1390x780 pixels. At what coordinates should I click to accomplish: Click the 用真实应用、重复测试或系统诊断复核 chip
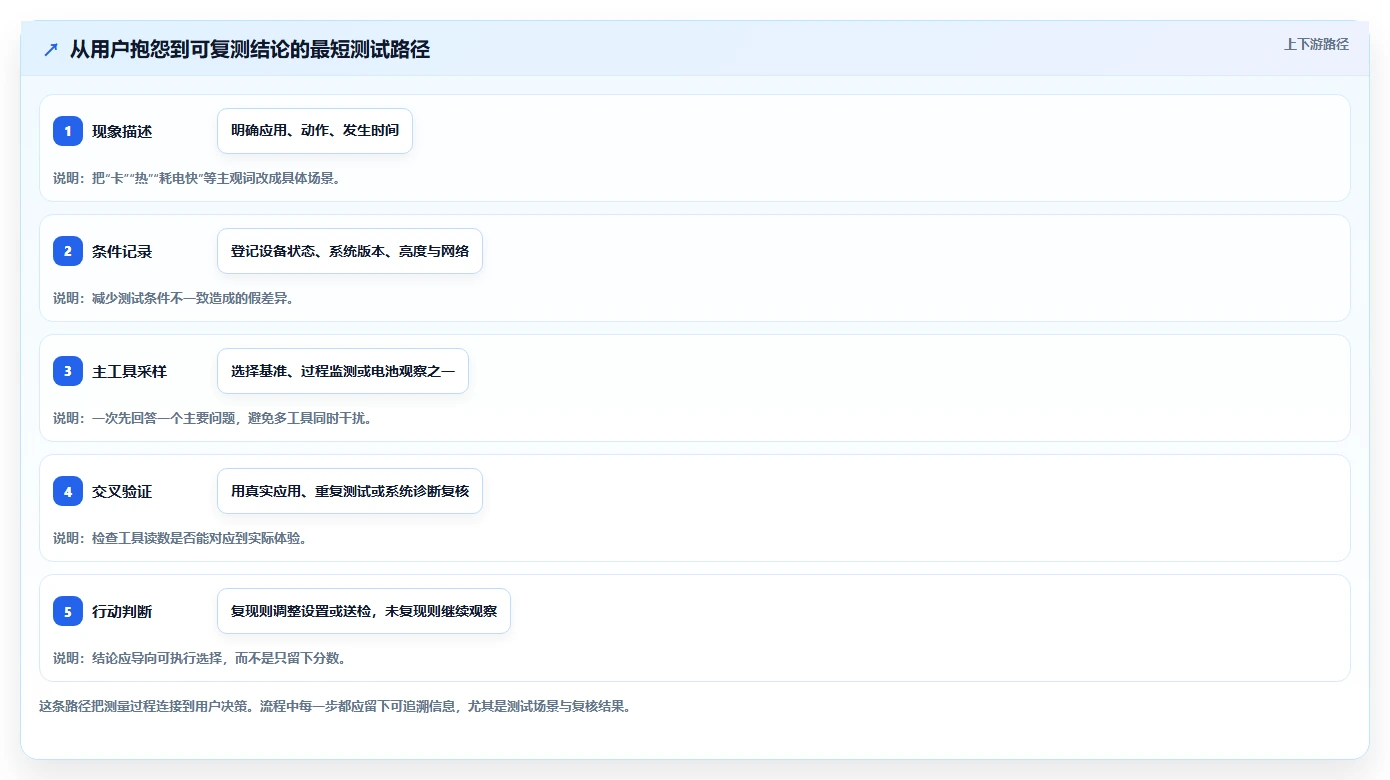[x=350, y=491]
